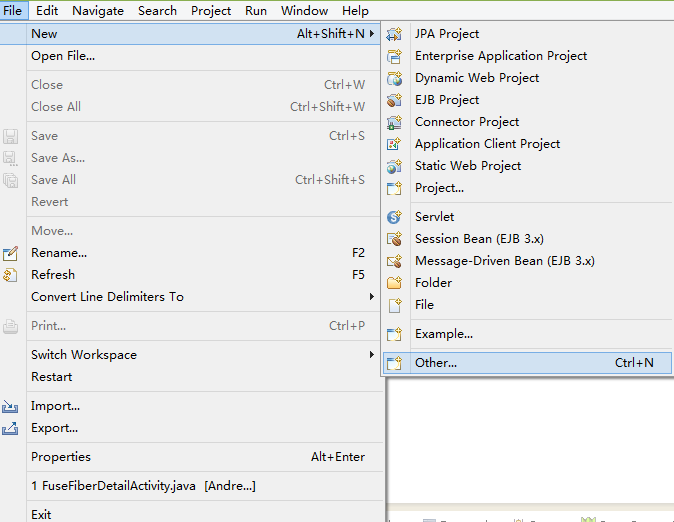This screenshot has width=674, height=522.
Task: Click the Alt+Shift+N shortcut text
Action: [331, 34]
